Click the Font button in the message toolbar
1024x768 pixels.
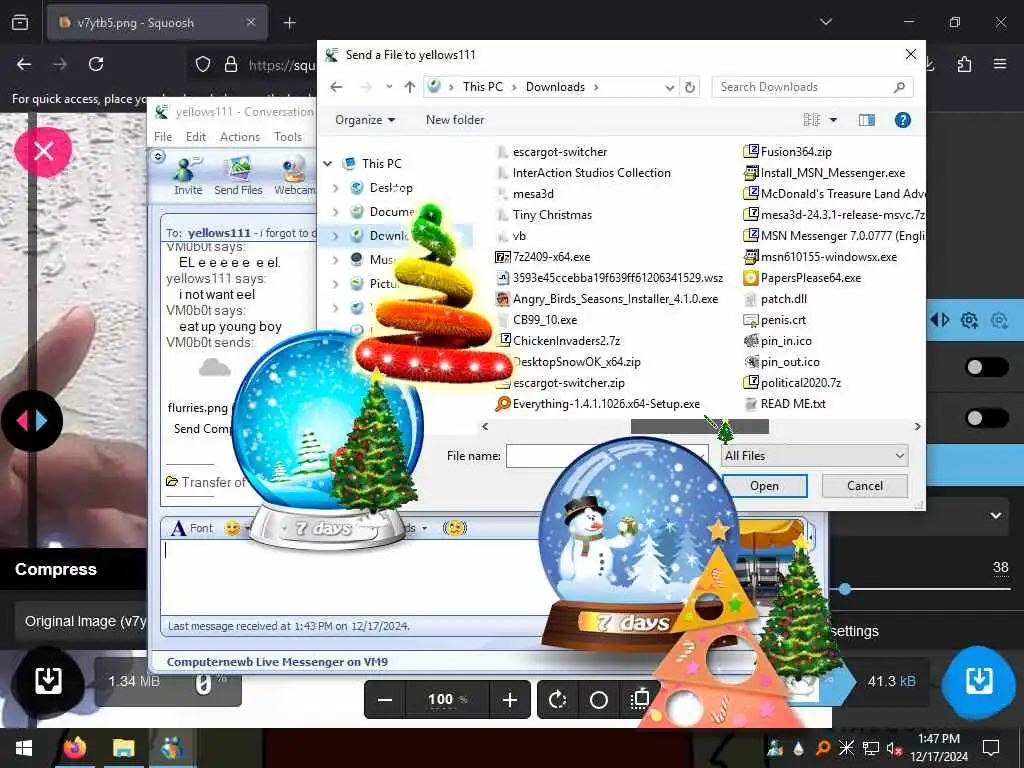tap(193, 528)
